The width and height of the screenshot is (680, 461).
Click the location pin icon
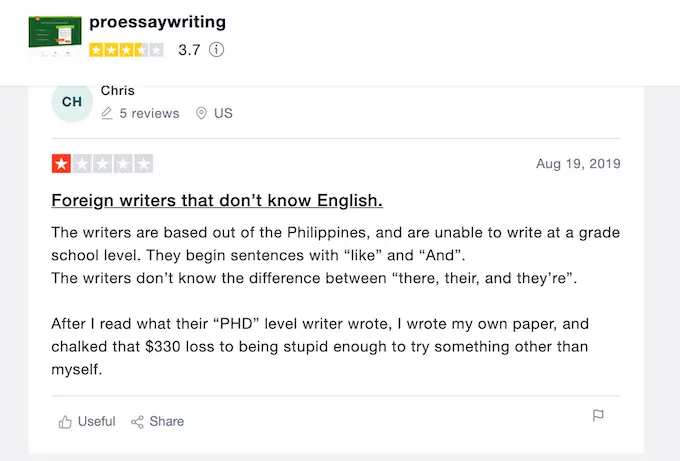tap(201, 114)
